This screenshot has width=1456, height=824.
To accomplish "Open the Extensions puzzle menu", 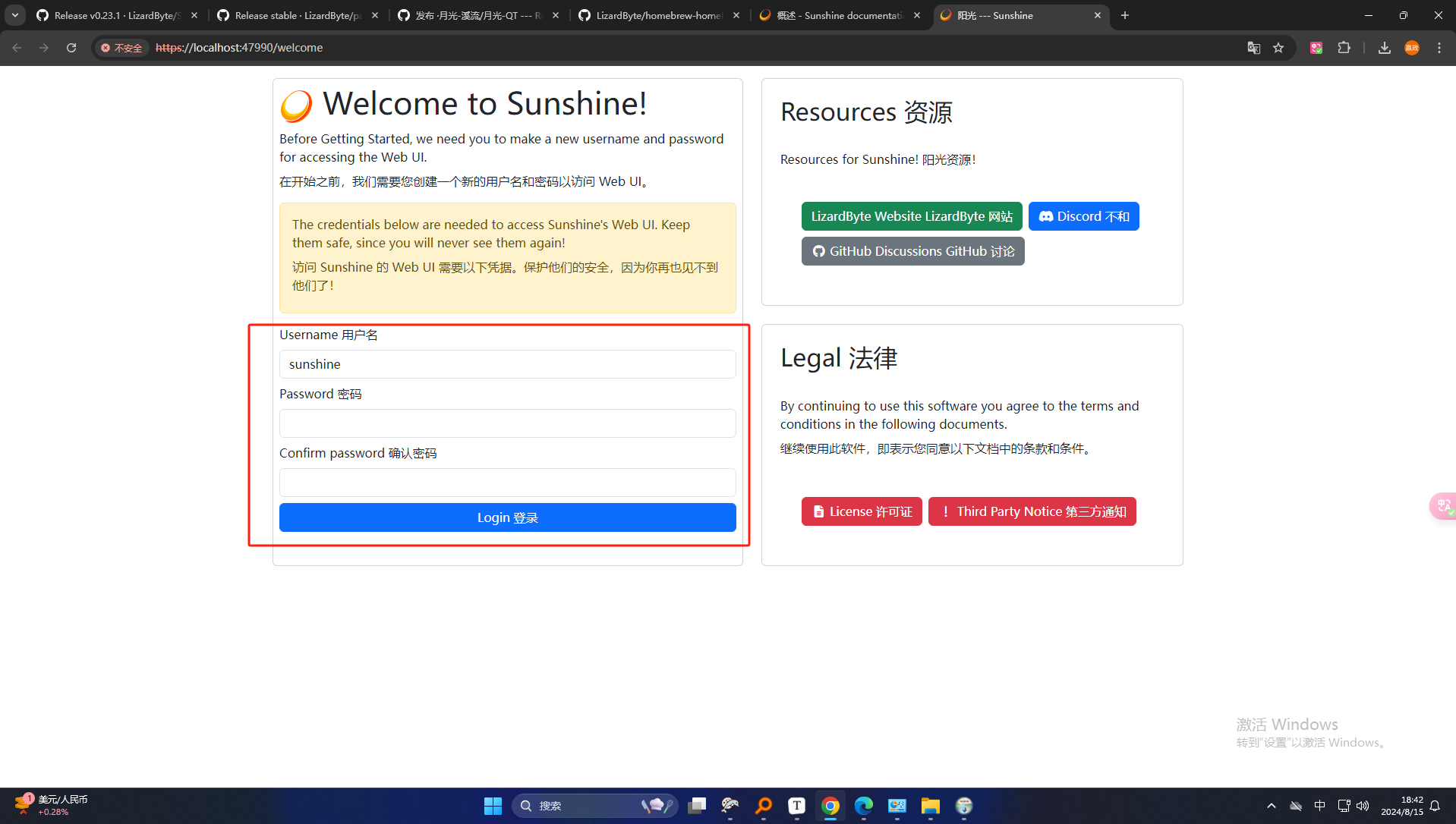I will (1344, 48).
